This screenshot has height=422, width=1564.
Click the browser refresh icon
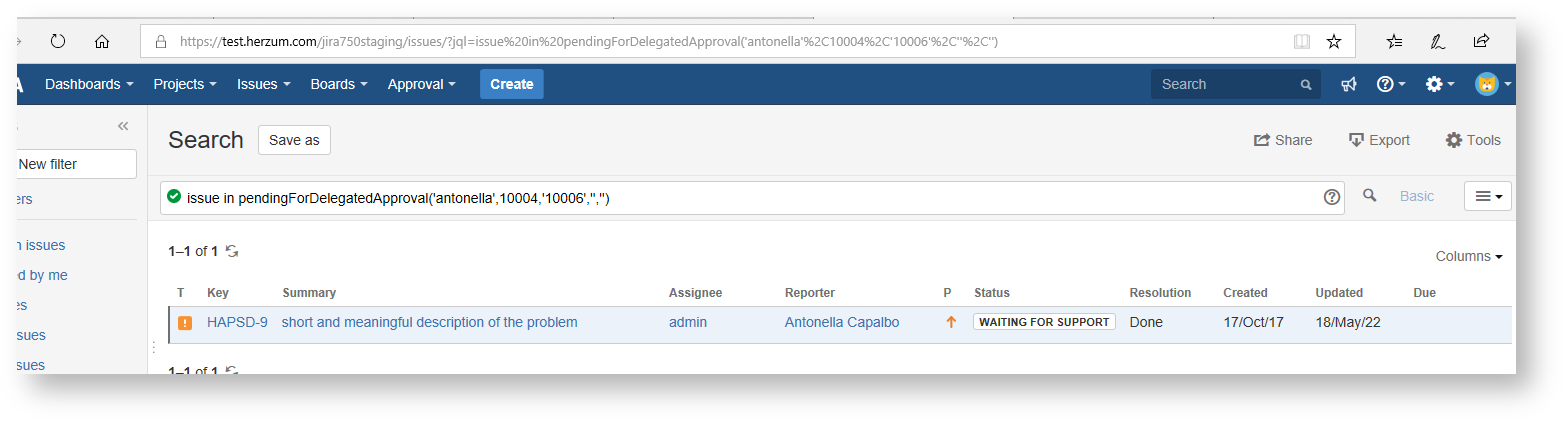tap(58, 41)
